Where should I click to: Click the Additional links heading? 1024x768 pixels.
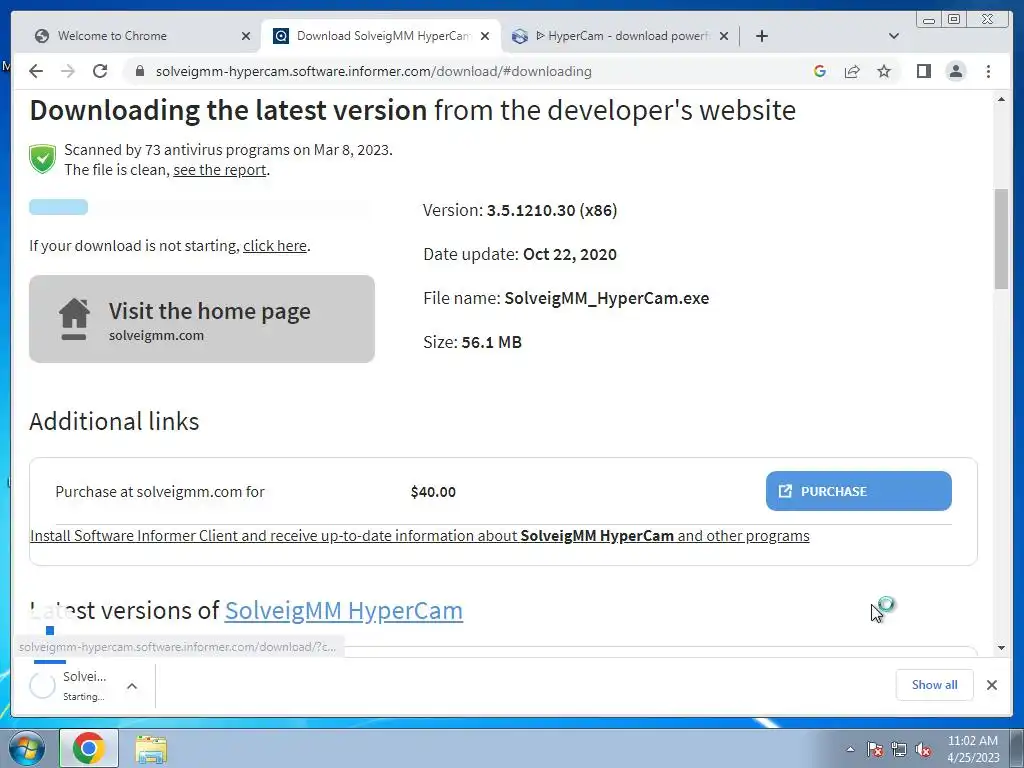[114, 421]
